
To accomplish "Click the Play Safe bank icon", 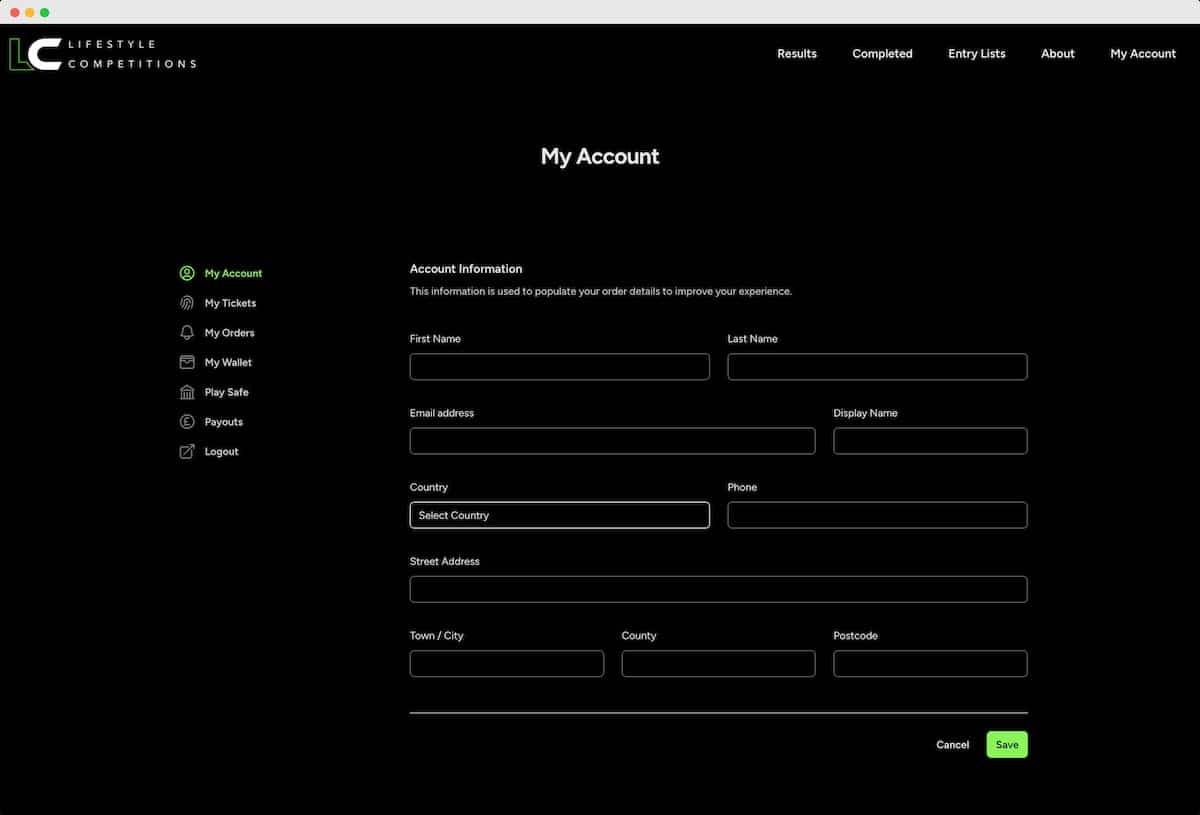I will pyautogui.click(x=187, y=392).
